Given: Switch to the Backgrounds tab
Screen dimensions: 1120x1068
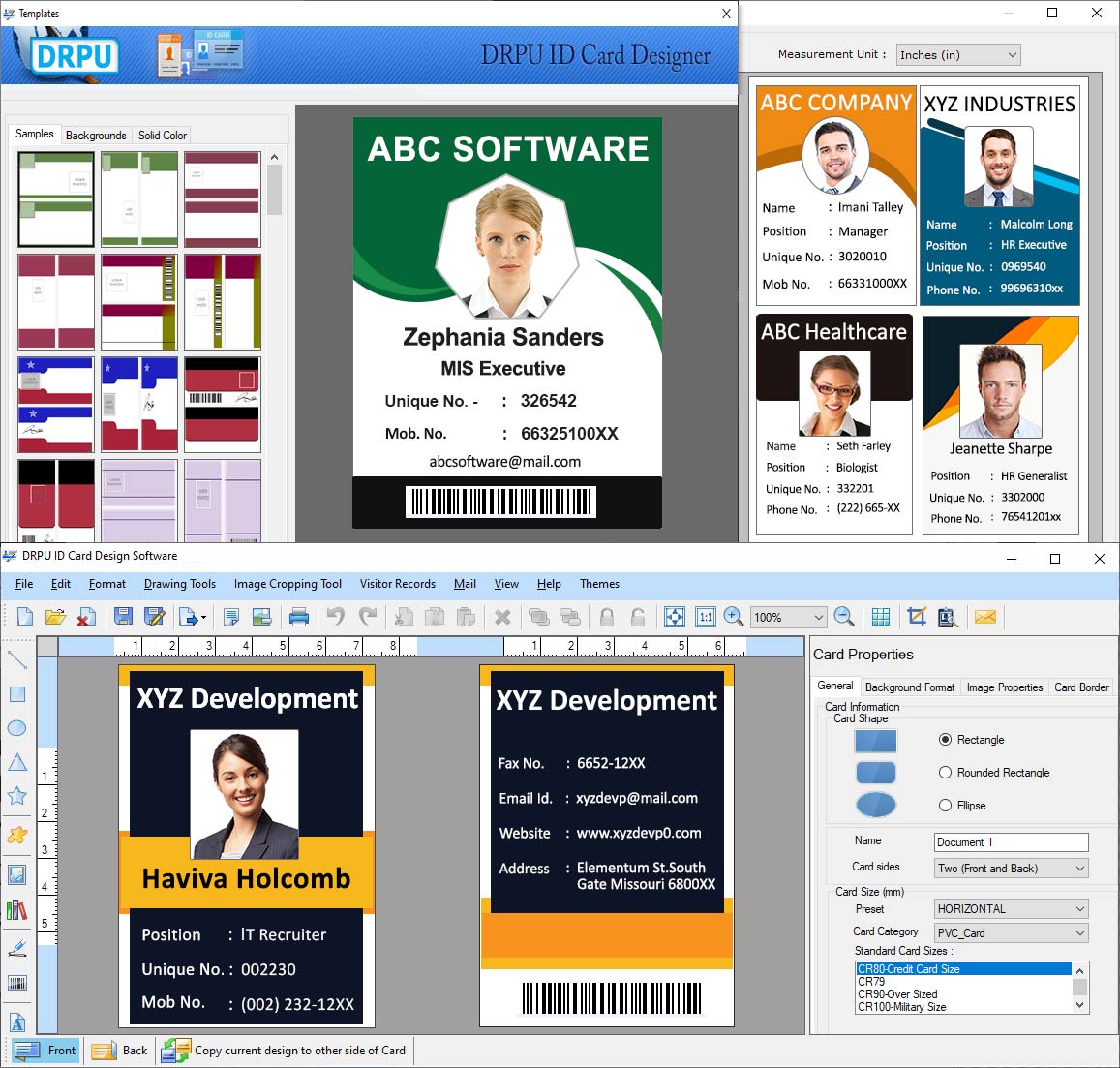Looking at the screenshot, I should pyautogui.click(x=96, y=135).
